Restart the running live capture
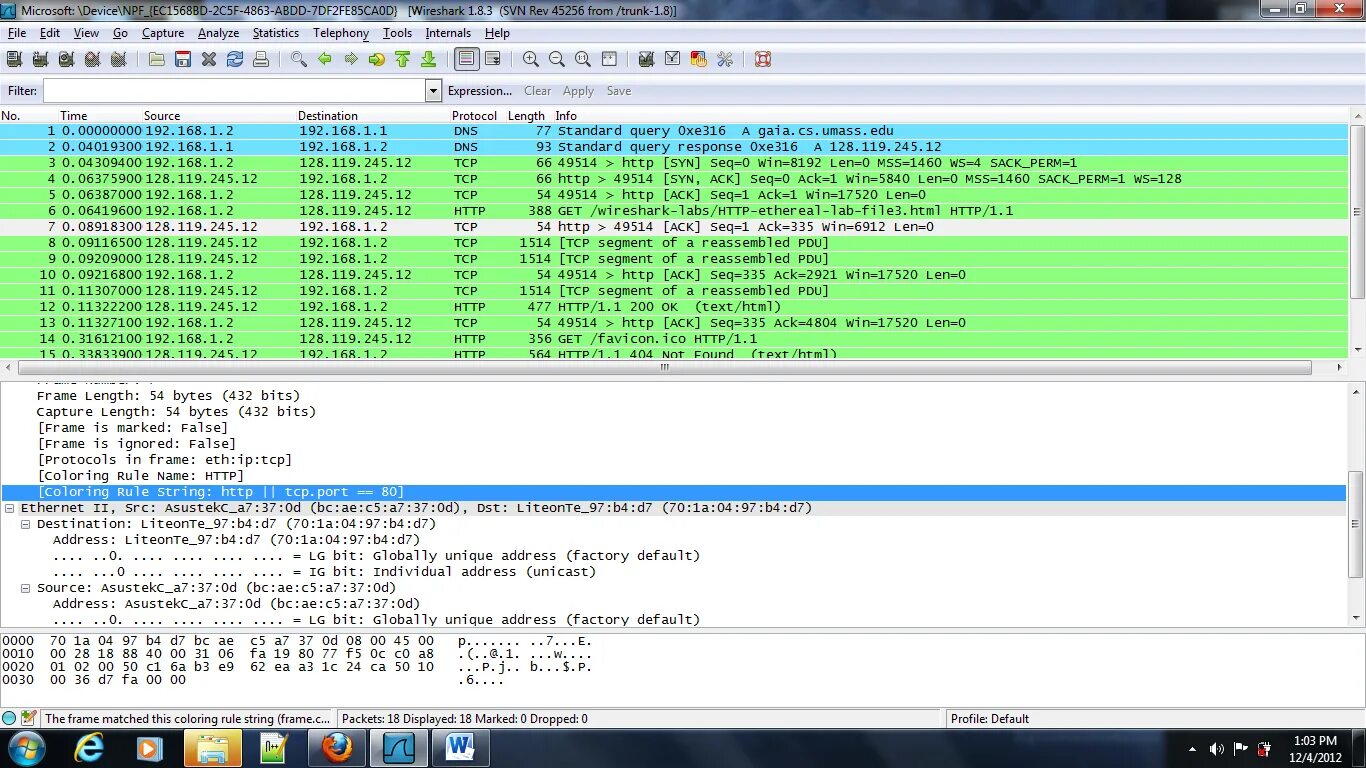1366x768 pixels. pyautogui.click(x=118, y=60)
